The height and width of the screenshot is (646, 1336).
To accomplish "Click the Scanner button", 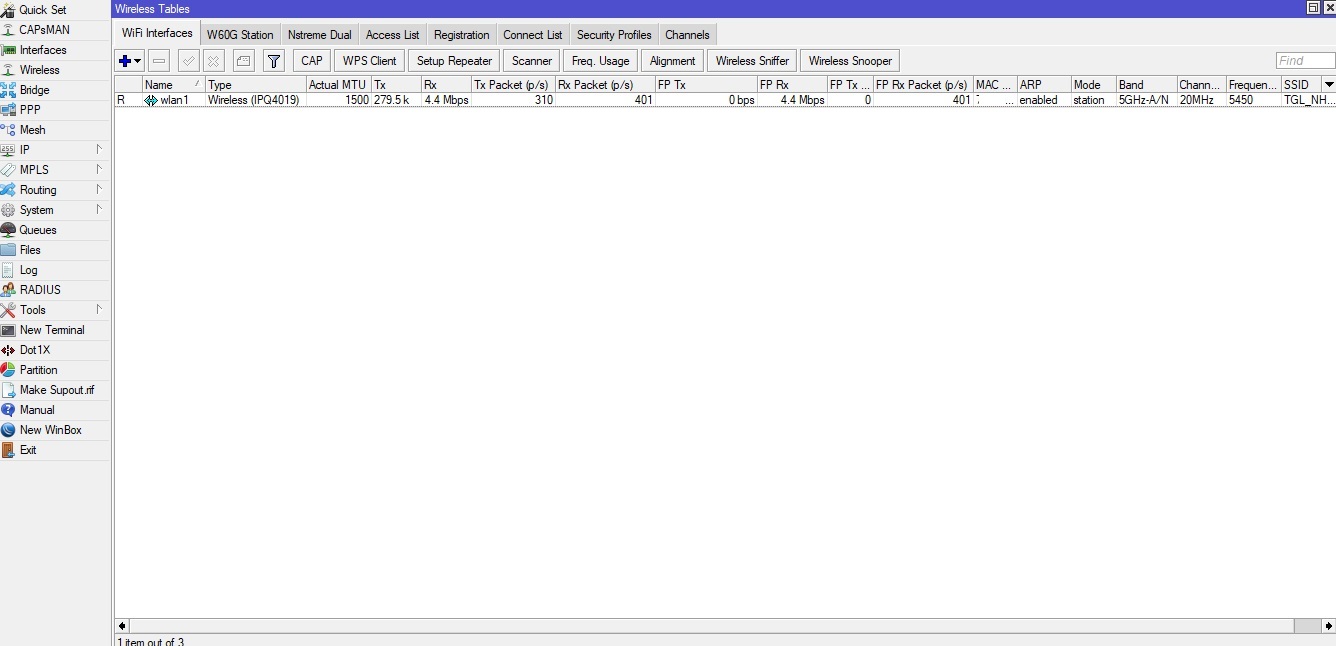I will point(531,61).
